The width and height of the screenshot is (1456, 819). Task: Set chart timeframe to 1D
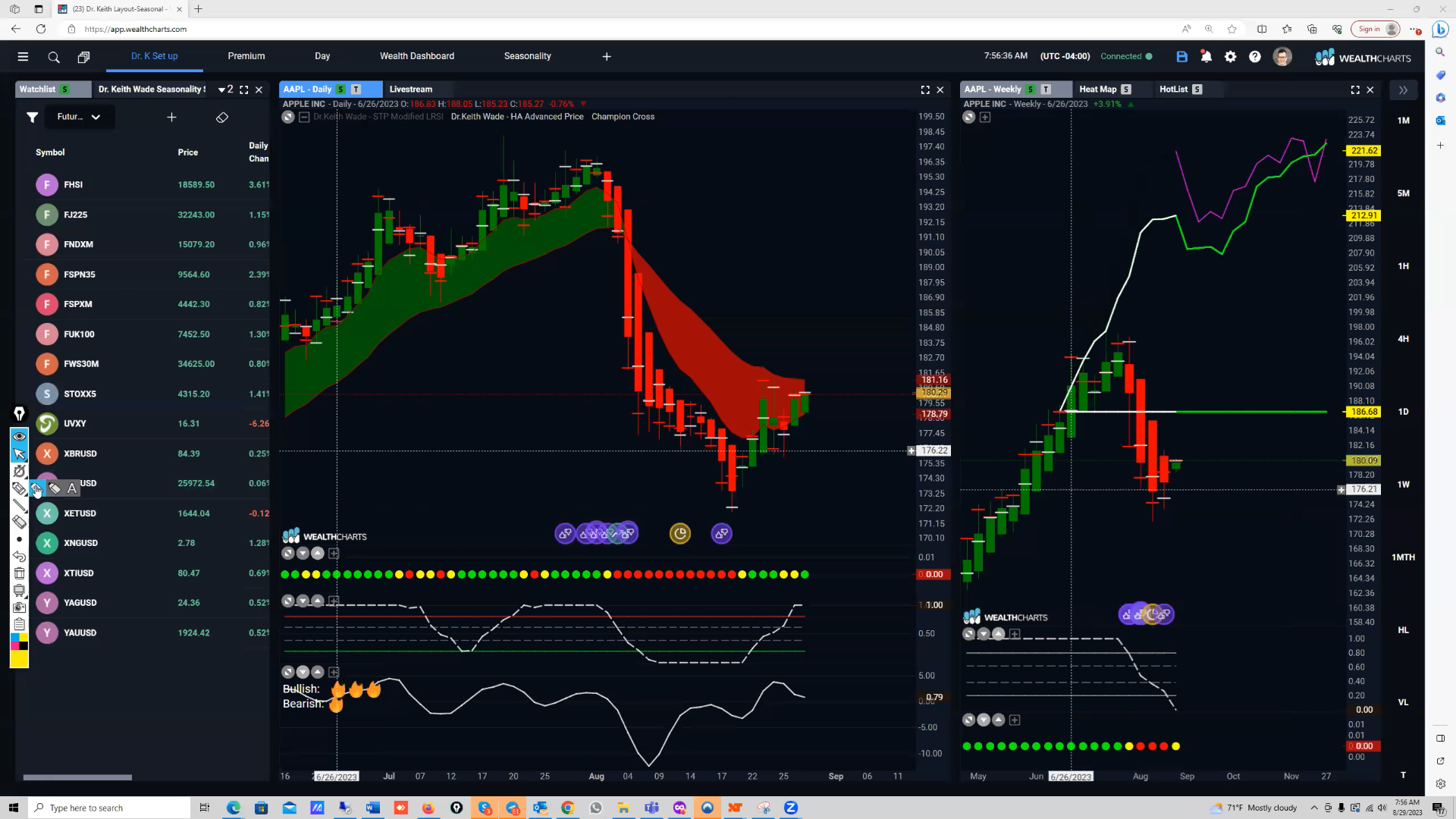click(x=1404, y=412)
